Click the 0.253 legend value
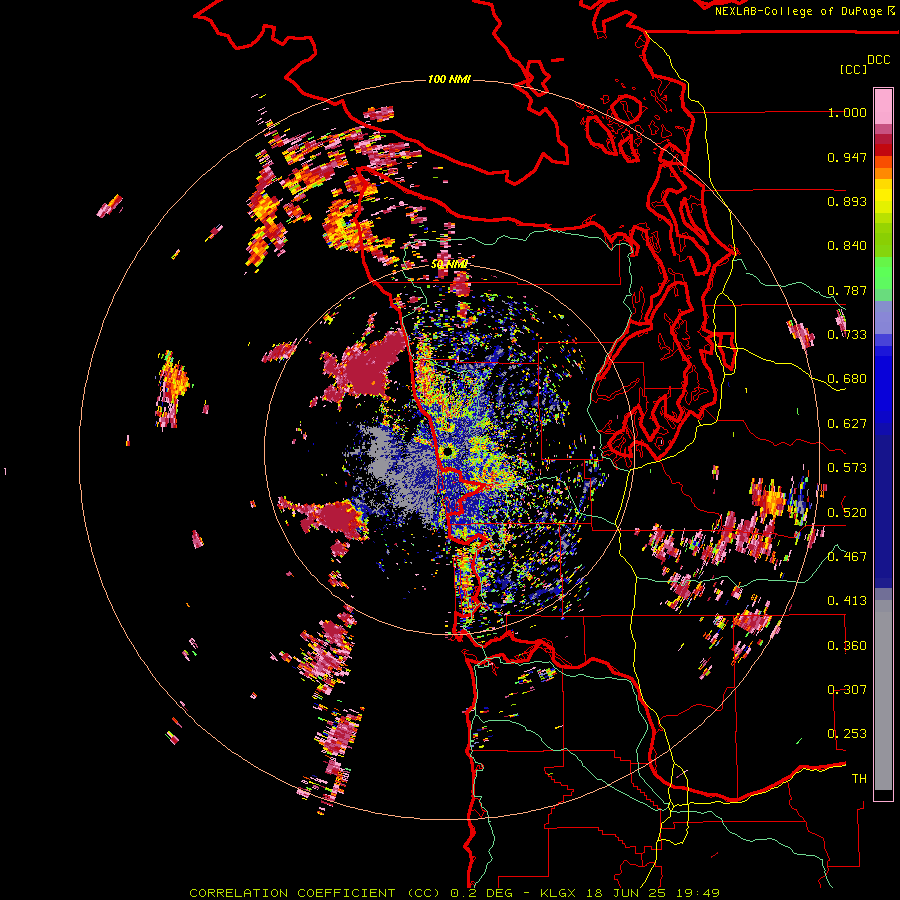The image size is (900, 900). 847,734
